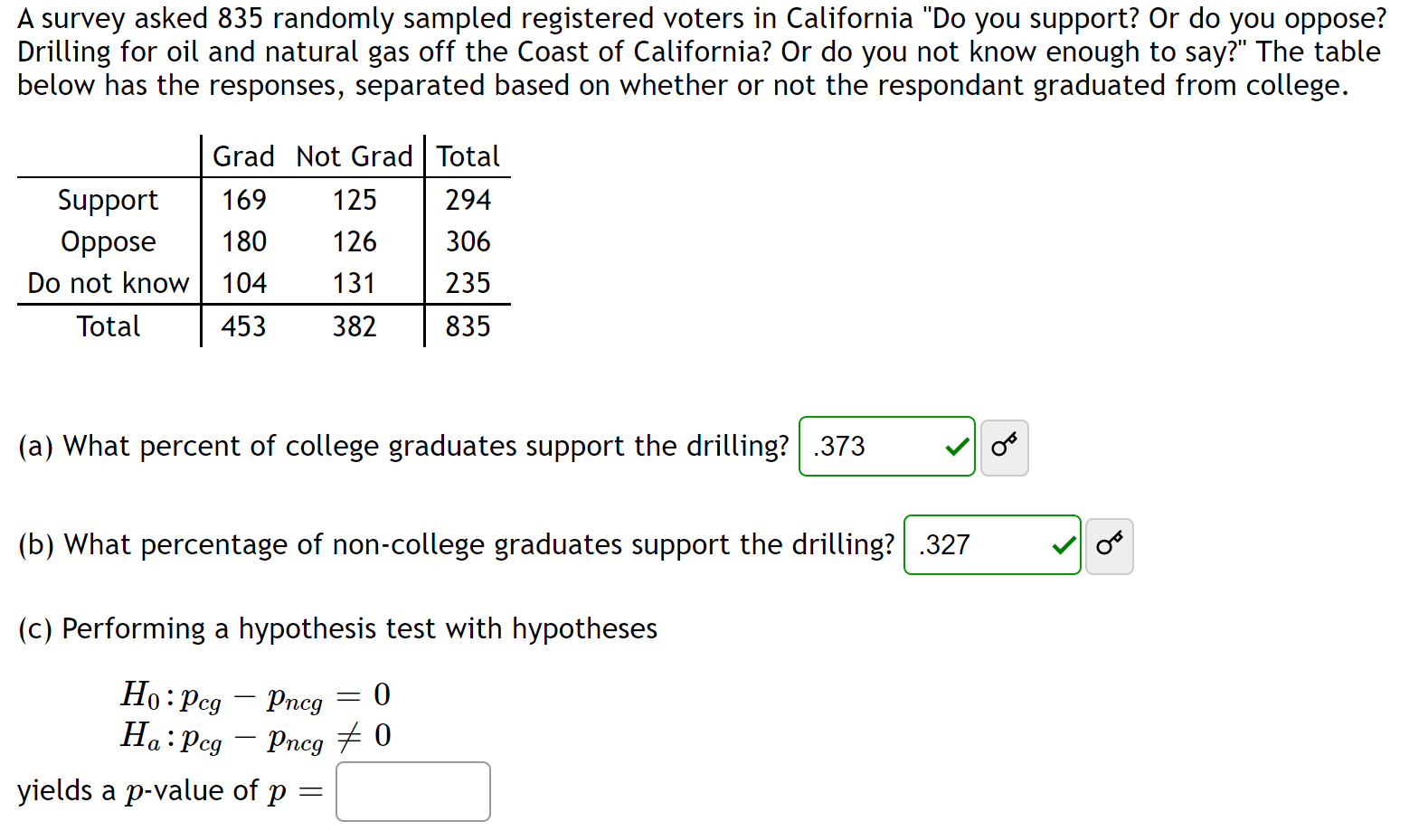The image size is (1428, 840).
Task: Click the empty box after 'yields a p-value of'
Action: (x=412, y=790)
